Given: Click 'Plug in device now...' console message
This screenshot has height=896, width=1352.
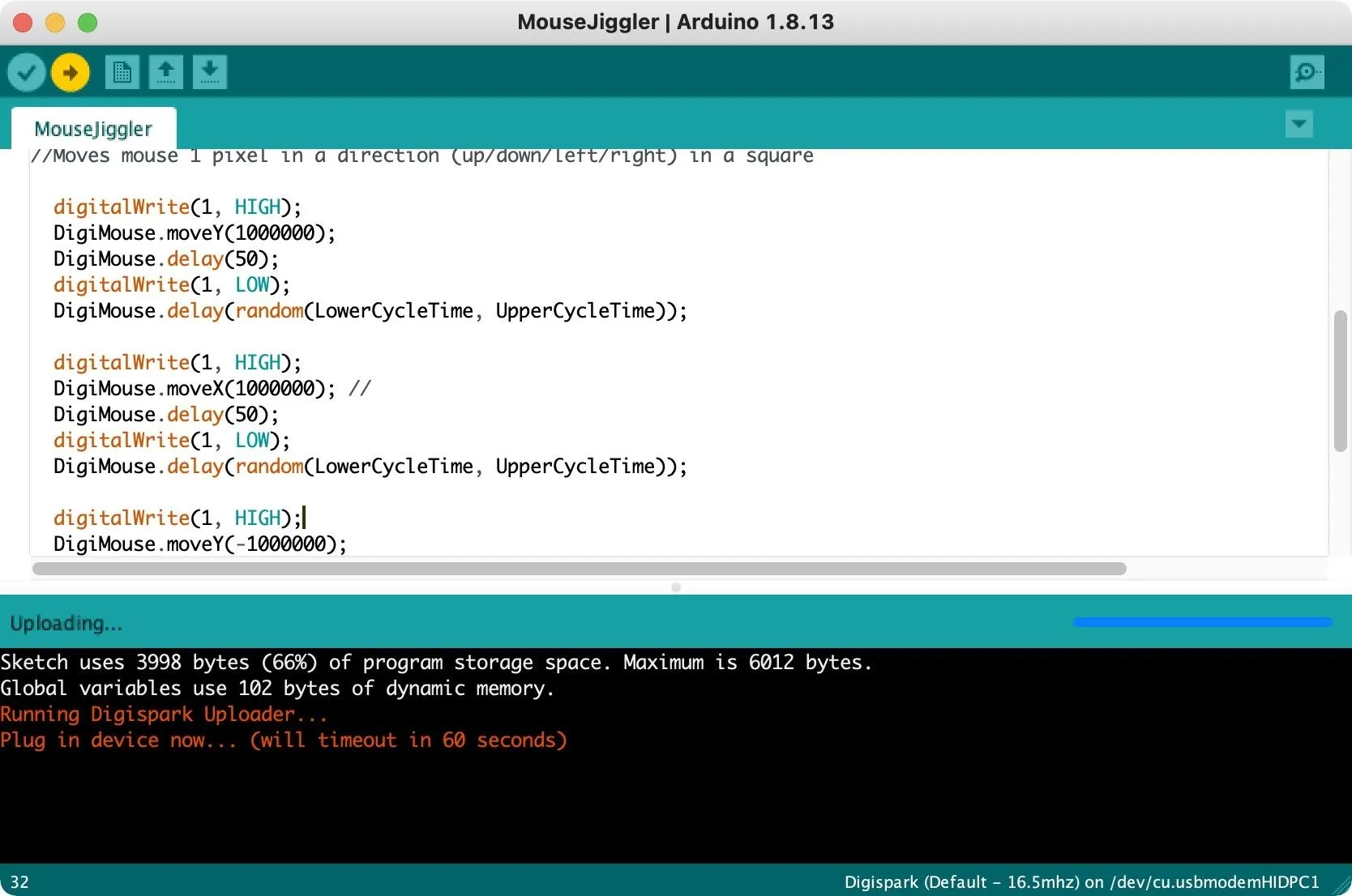Looking at the screenshot, I should coord(284,740).
